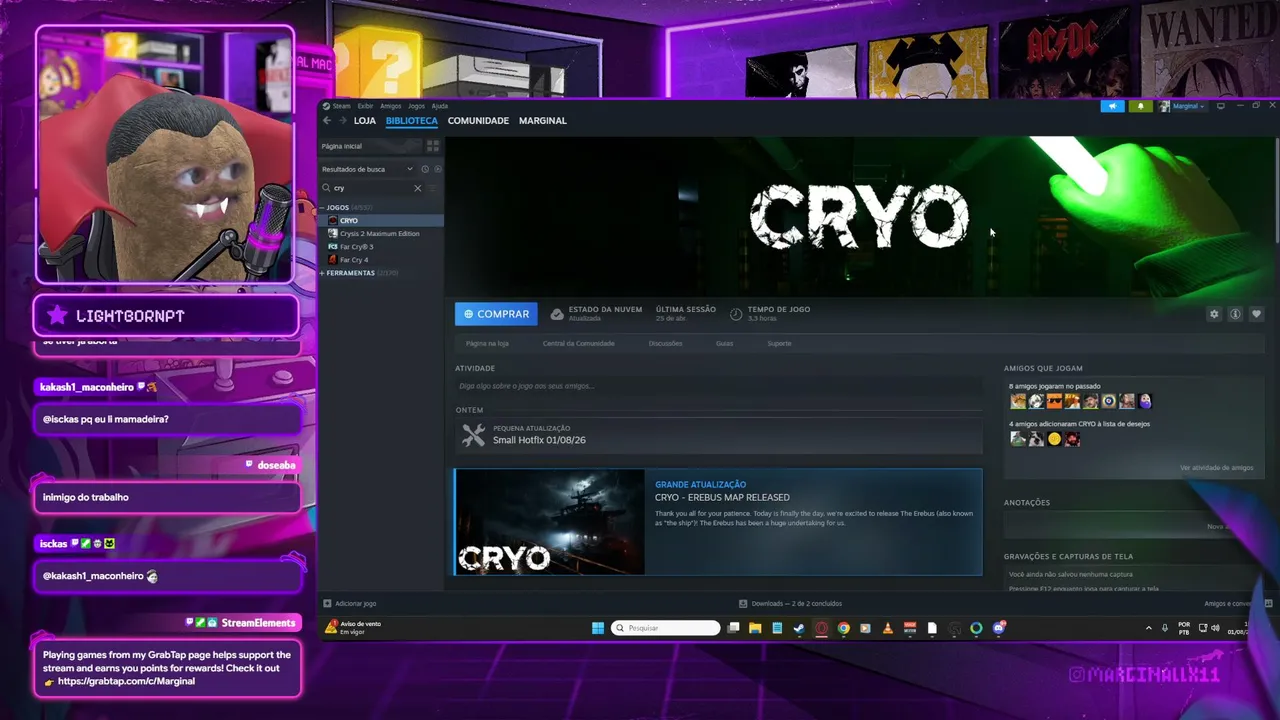The image size is (1280, 720).
Task: Go back with Steam's back arrow
Action: click(x=327, y=121)
